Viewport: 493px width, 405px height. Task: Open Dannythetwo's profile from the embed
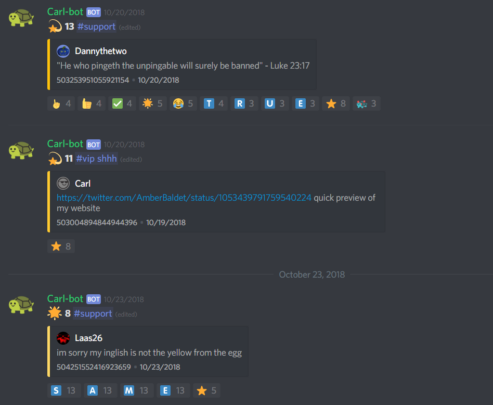pyautogui.click(x=101, y=51)
